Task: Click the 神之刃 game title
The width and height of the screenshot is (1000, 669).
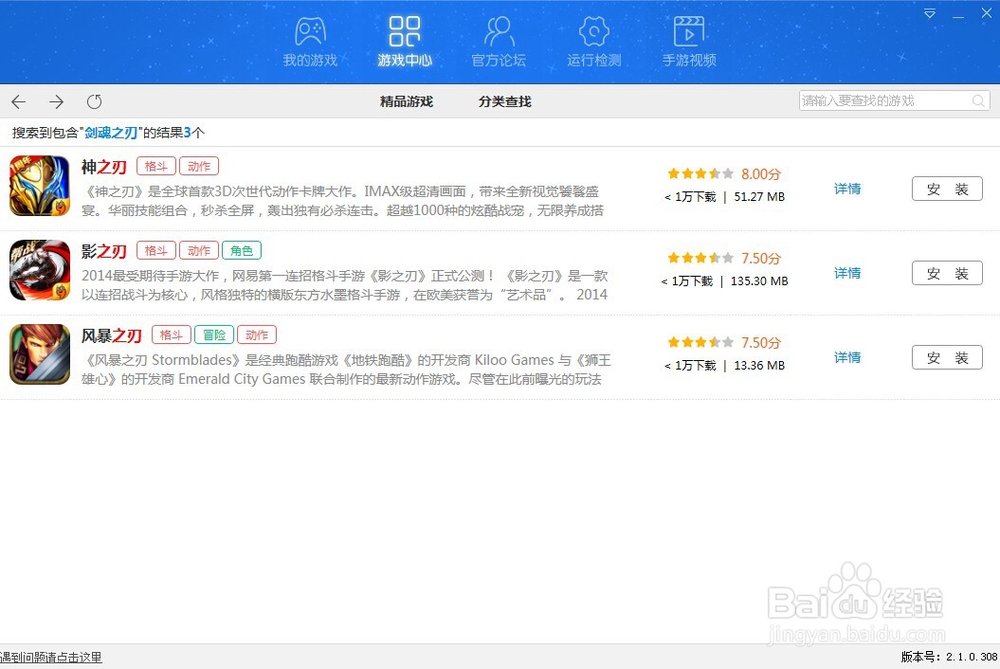Action: [104, 167]
